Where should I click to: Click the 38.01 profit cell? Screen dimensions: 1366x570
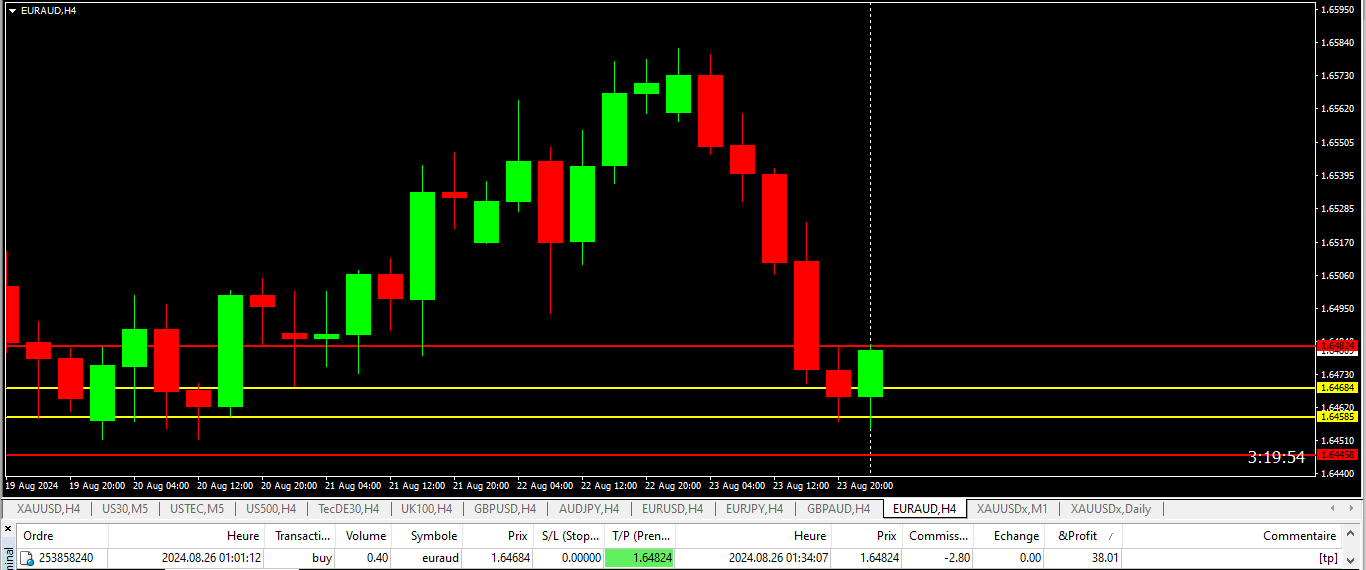pos(1105,558)
